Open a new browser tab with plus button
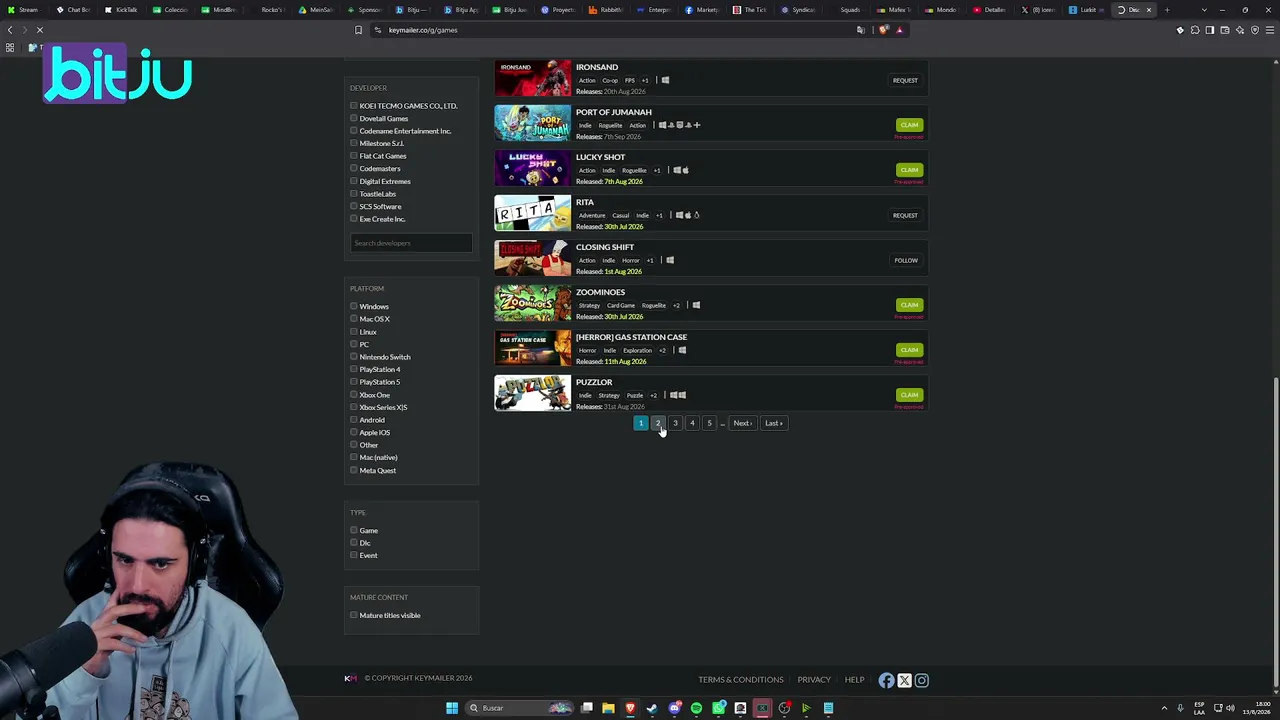Viewport: 1280px width, 720px height. 1166,10
